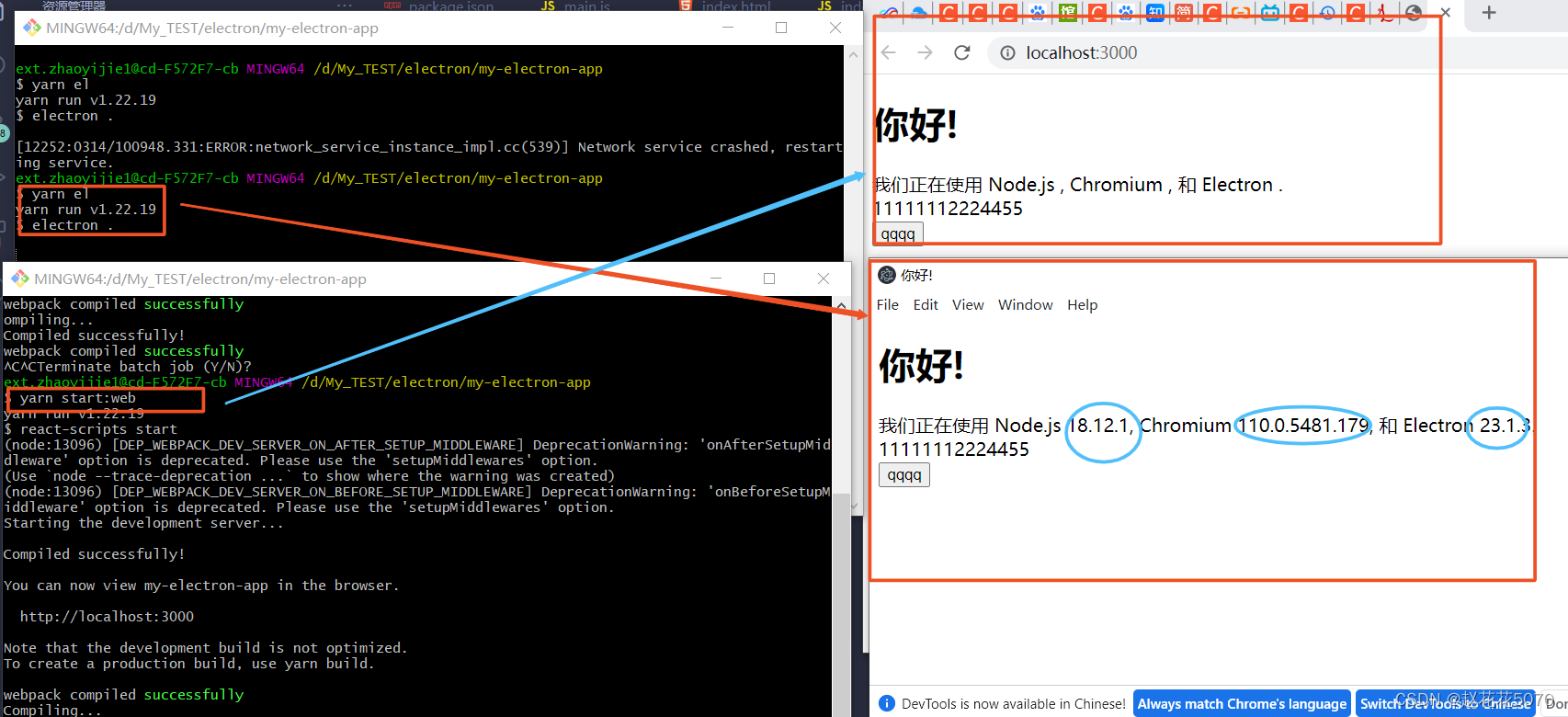This screenshot has width=1568, height=717.
Task: Close the lower MINGW64 terminal window
Action: point(824,279)
